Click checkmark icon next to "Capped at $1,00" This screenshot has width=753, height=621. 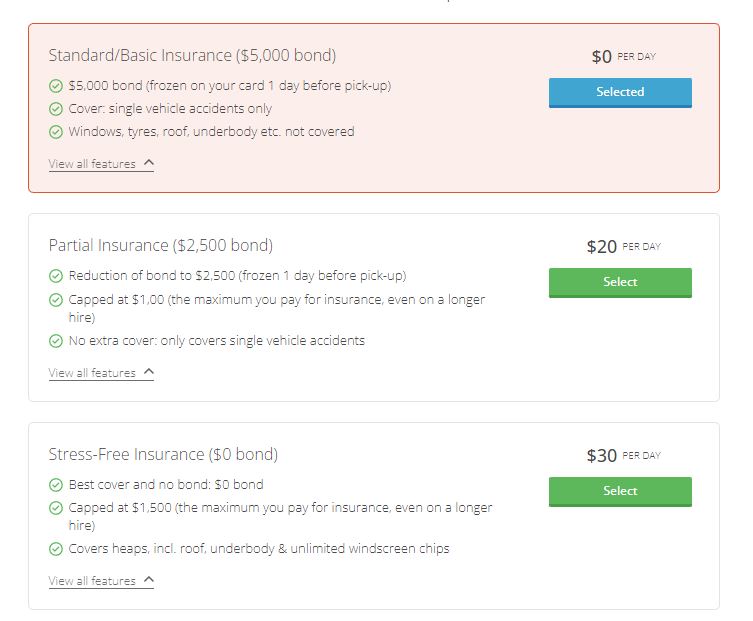[56, 299]
